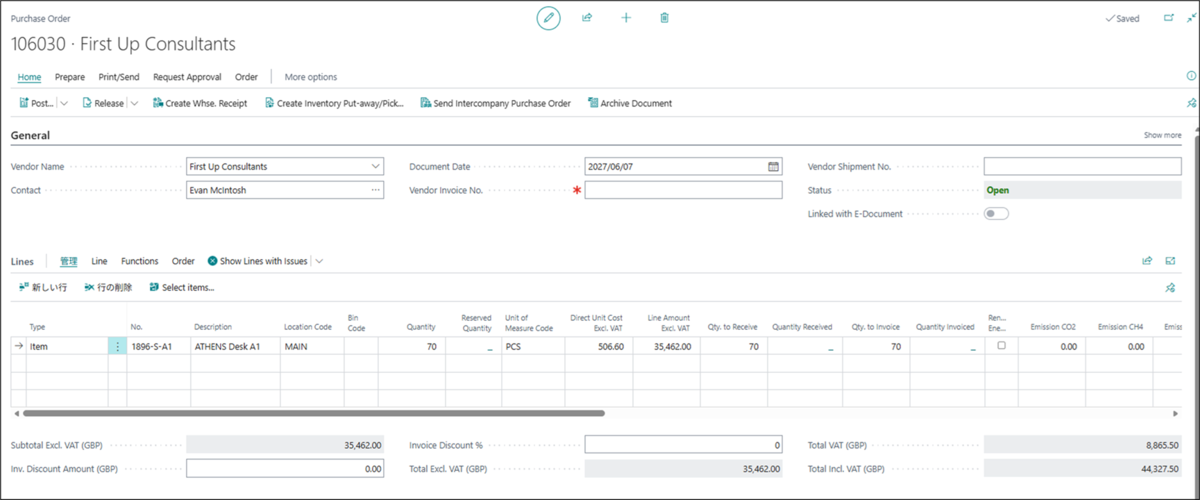This screenshot has width=1200, height=500.
Task: Click Show Lines with Issues
Action: [257, 261]
